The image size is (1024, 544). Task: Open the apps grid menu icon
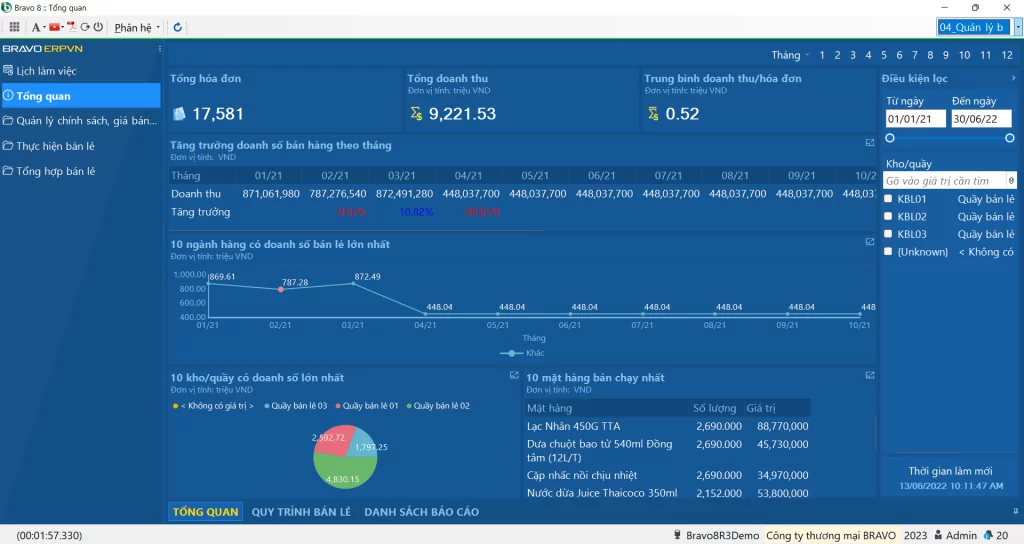(x=15, y=27)
